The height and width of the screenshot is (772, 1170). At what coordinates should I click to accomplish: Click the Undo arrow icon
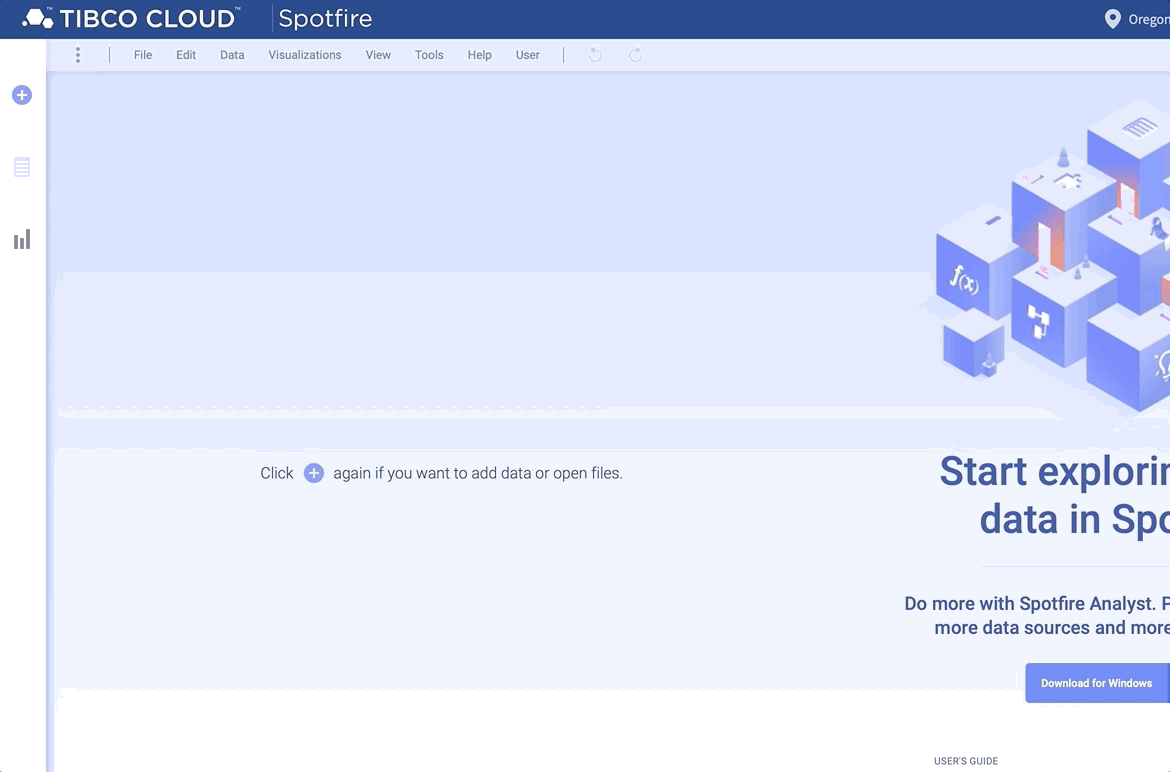tap(595, 55)
